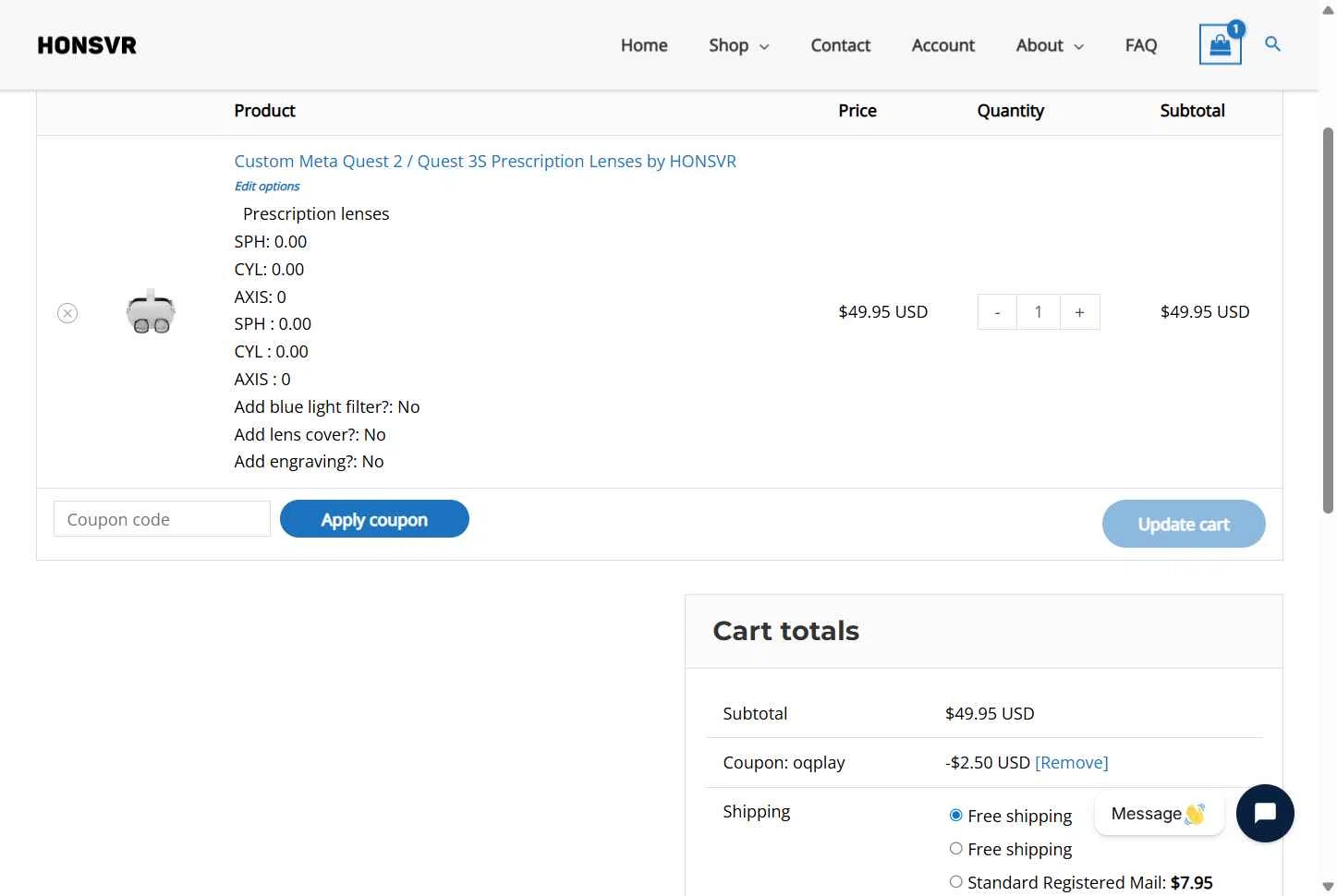Click the page vertical scrollbar thumb

[1328, 320]
